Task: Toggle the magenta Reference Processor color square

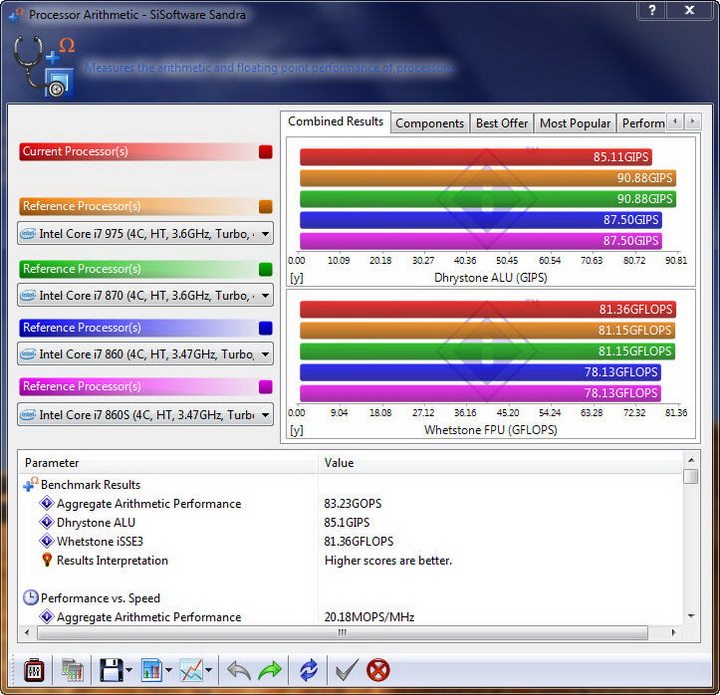Action: (265, 387)
